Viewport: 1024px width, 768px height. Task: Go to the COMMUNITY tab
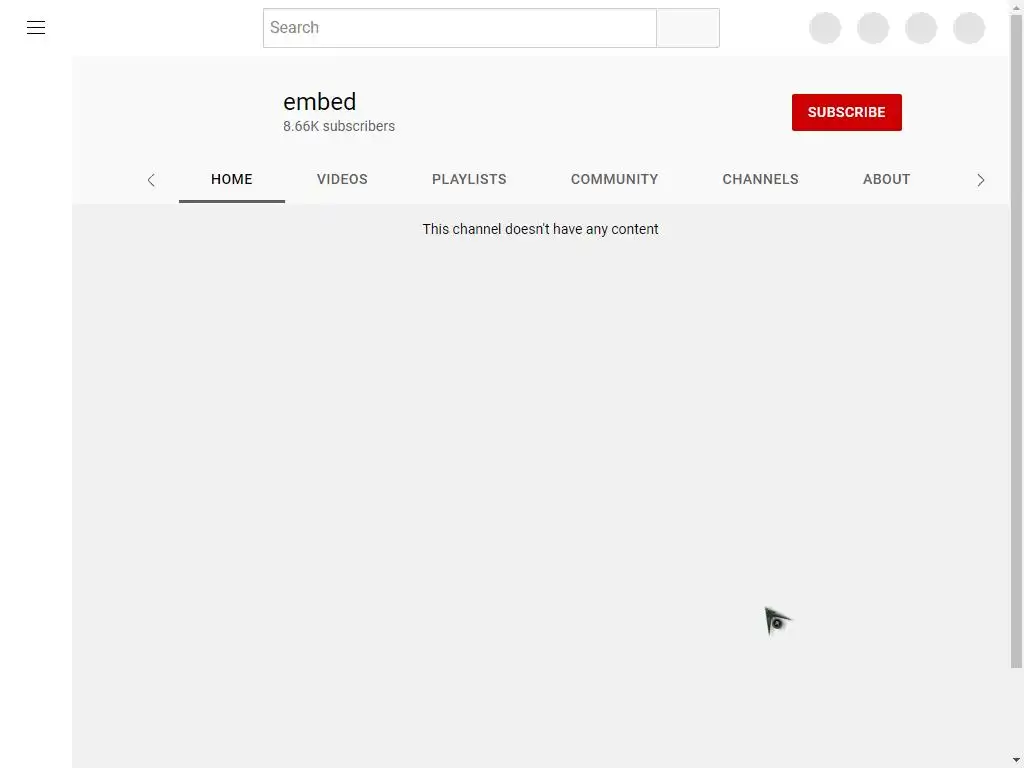pos(615,180)
